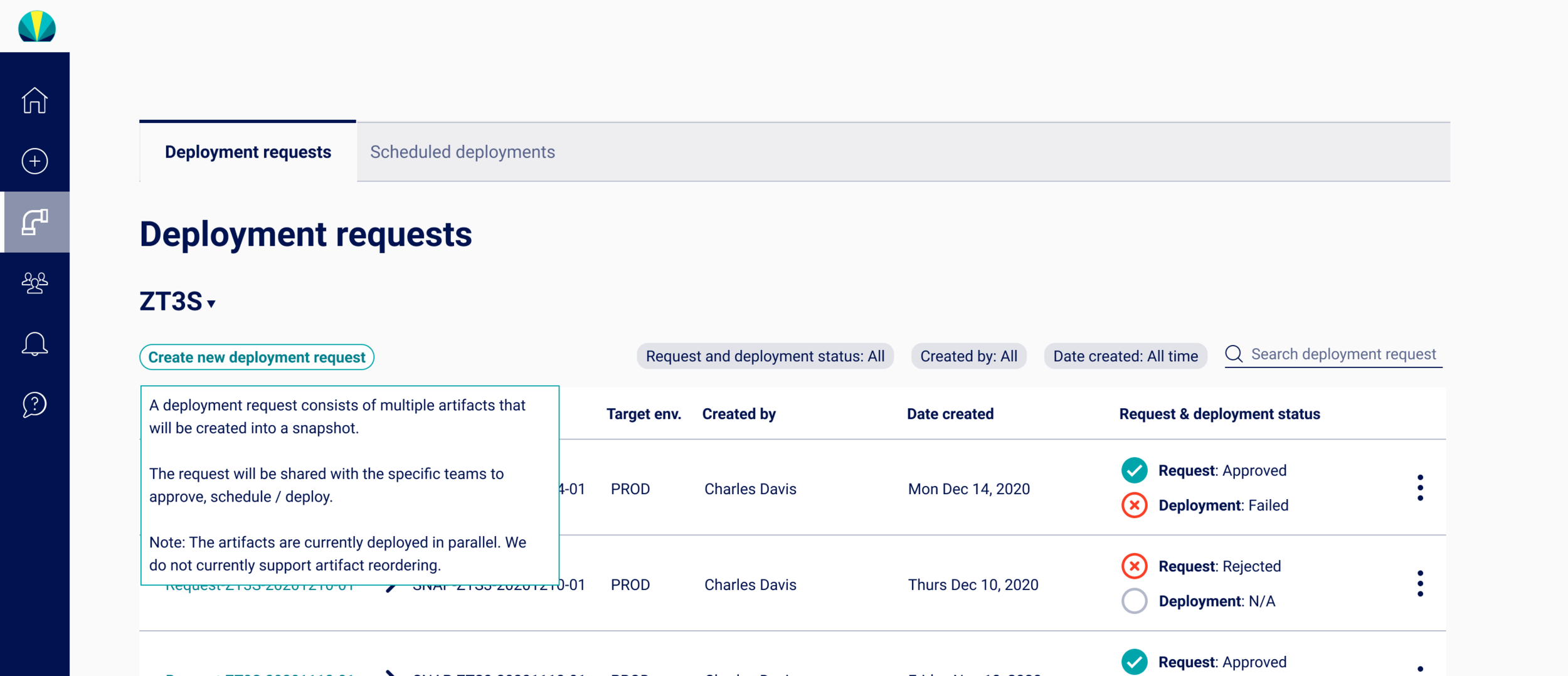
Task: Click red Rejected request status icon
Action: 1134,566
